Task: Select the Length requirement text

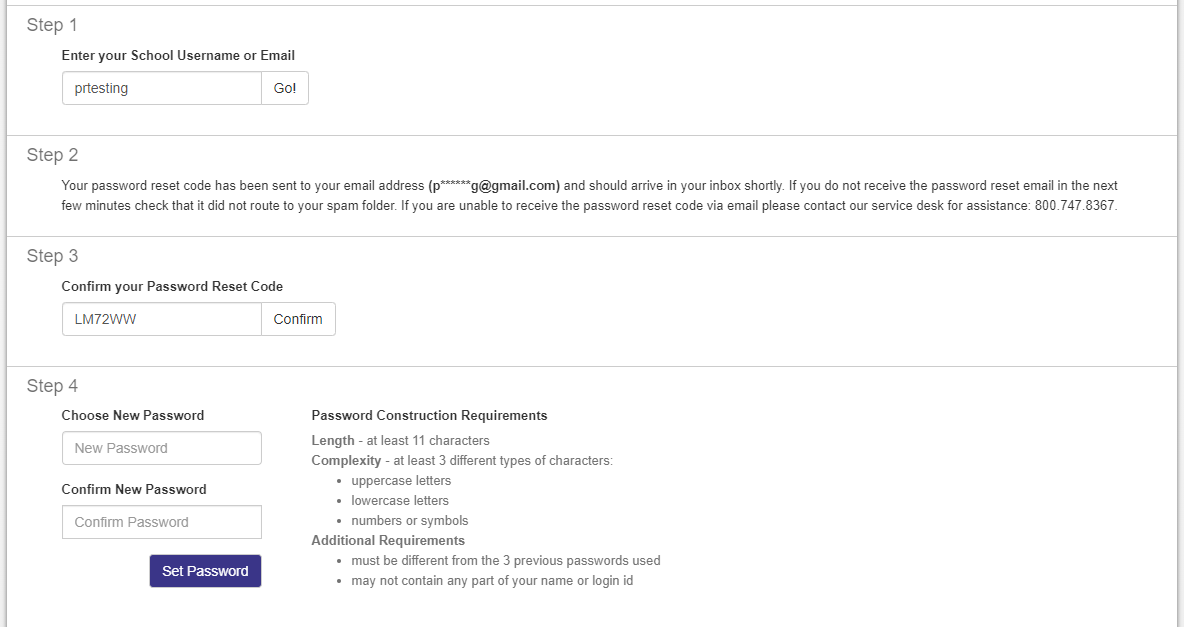Action: [401, 440]
